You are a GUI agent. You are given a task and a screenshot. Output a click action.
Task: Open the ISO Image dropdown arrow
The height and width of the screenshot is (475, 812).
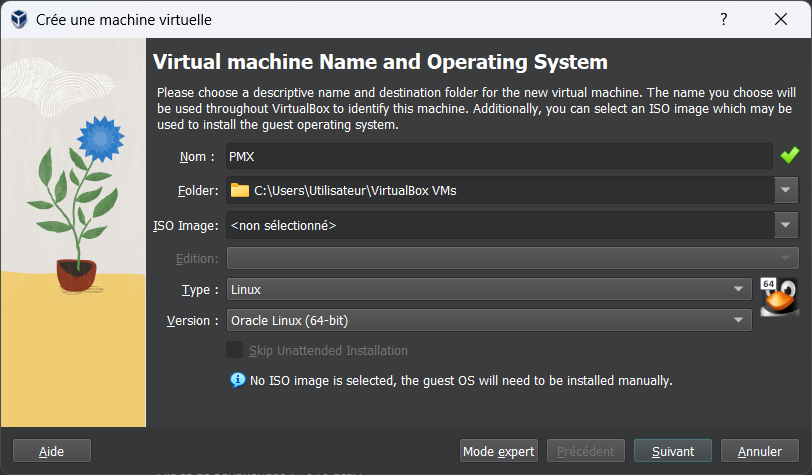pos(786,225)
